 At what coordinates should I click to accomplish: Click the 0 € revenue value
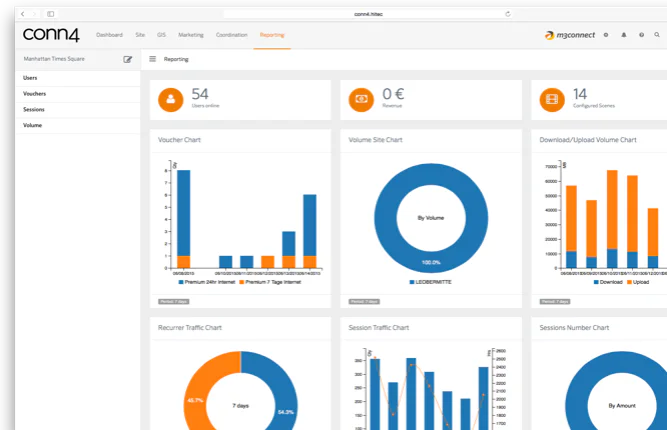tap(393, 94)
